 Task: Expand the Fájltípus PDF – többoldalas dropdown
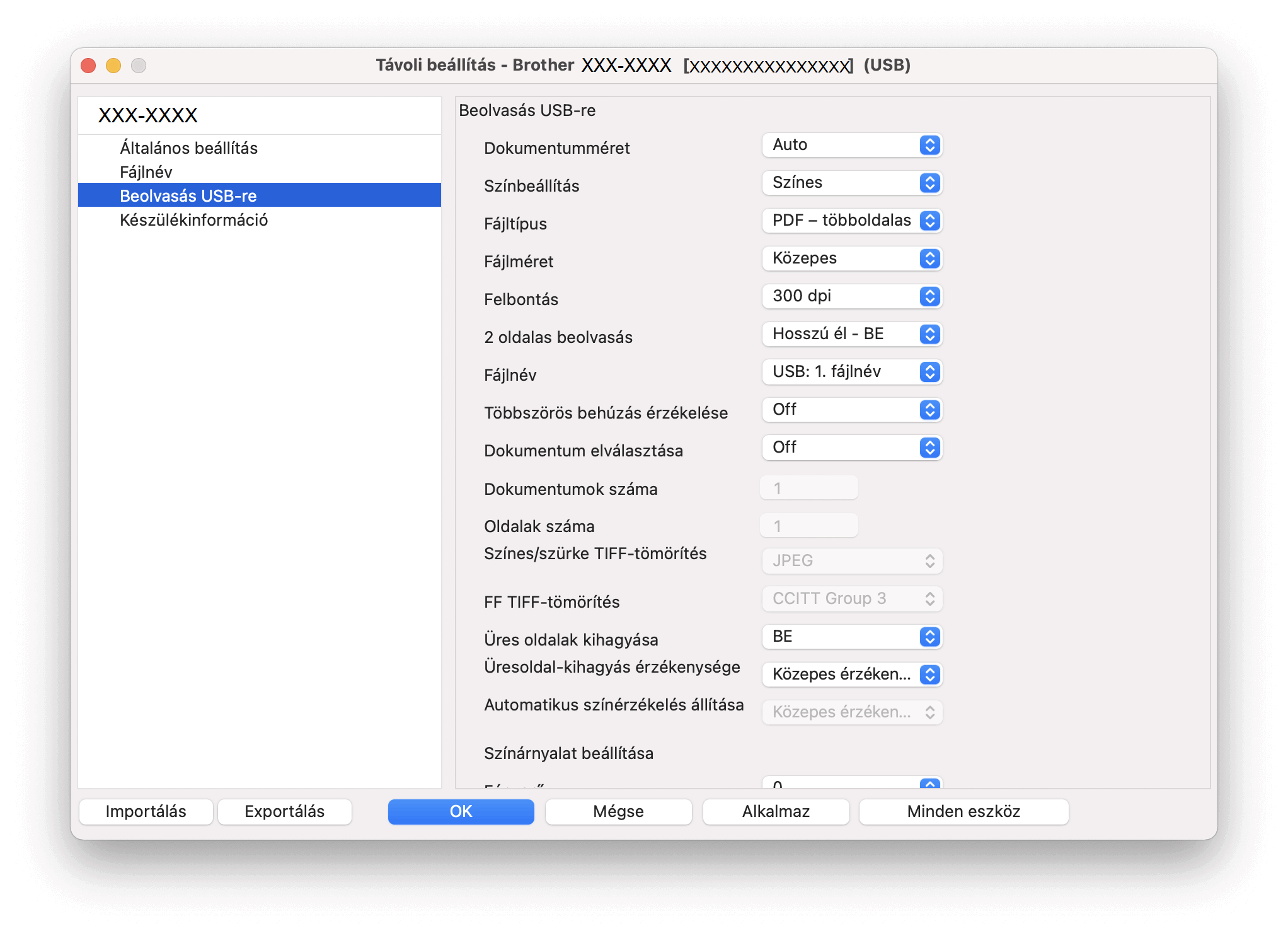(x=851, y=221)
